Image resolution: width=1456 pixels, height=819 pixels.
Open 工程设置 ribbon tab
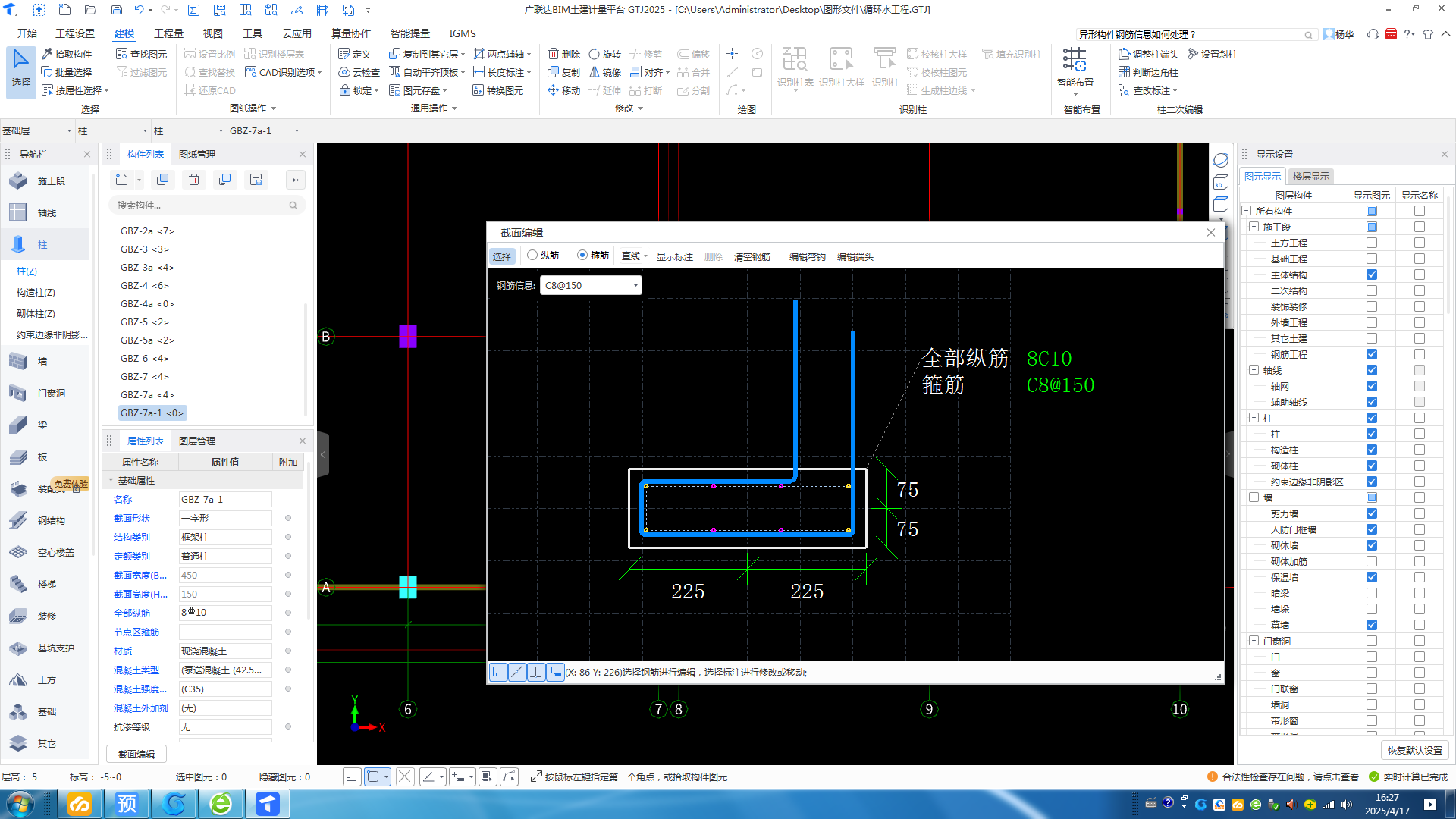pyautogui.click(x=75, y=33)
